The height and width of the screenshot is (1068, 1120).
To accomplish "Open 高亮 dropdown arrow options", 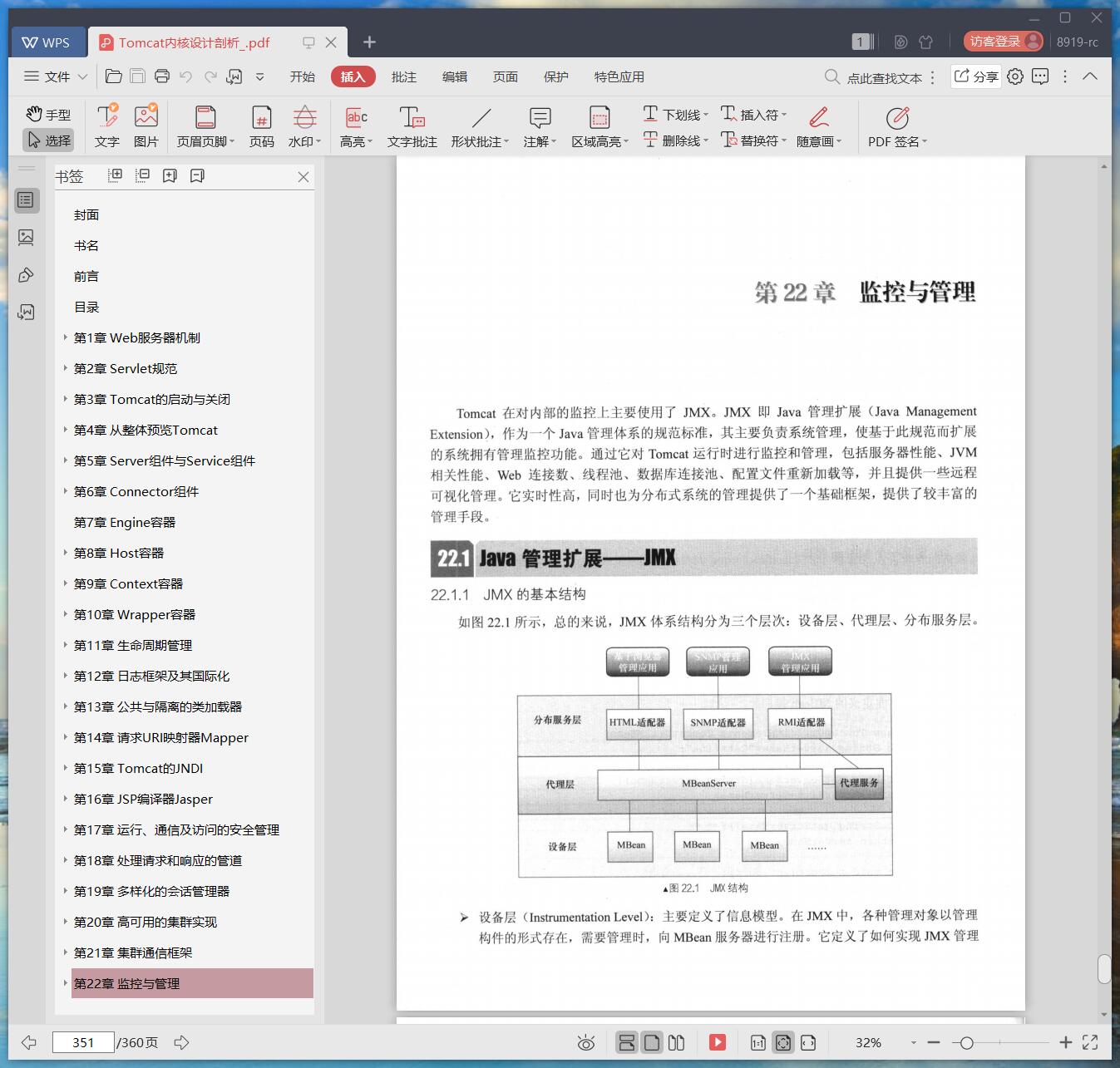I will [x=369, y=142].
